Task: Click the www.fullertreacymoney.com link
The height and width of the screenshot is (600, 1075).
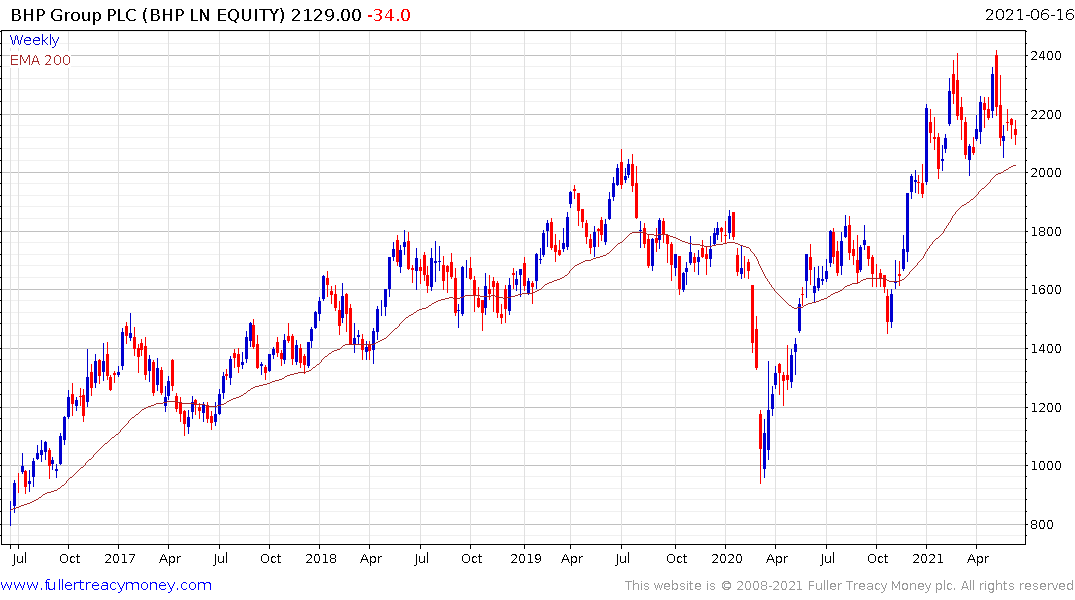Action: click(107, 585)
